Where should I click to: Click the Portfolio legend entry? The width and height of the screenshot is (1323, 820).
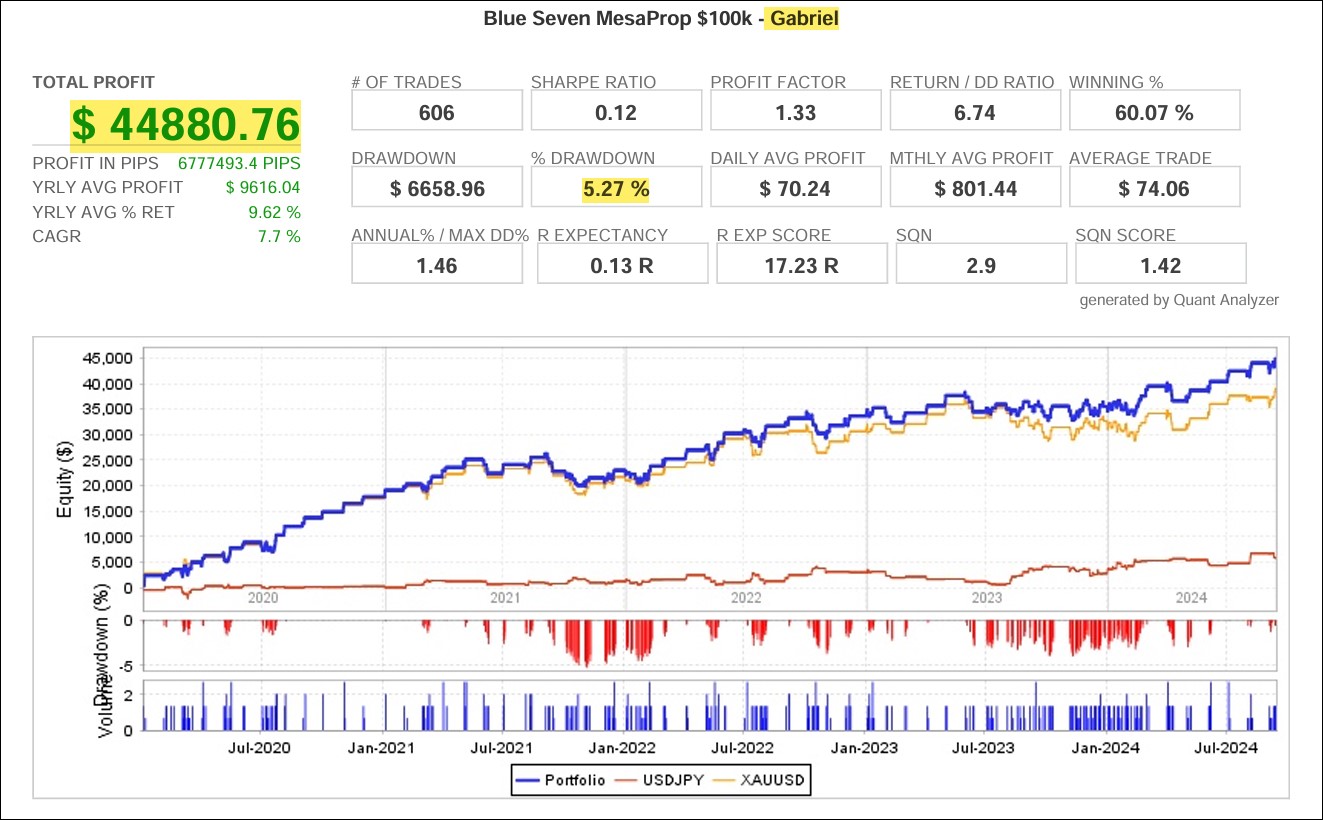pos(561,780)
